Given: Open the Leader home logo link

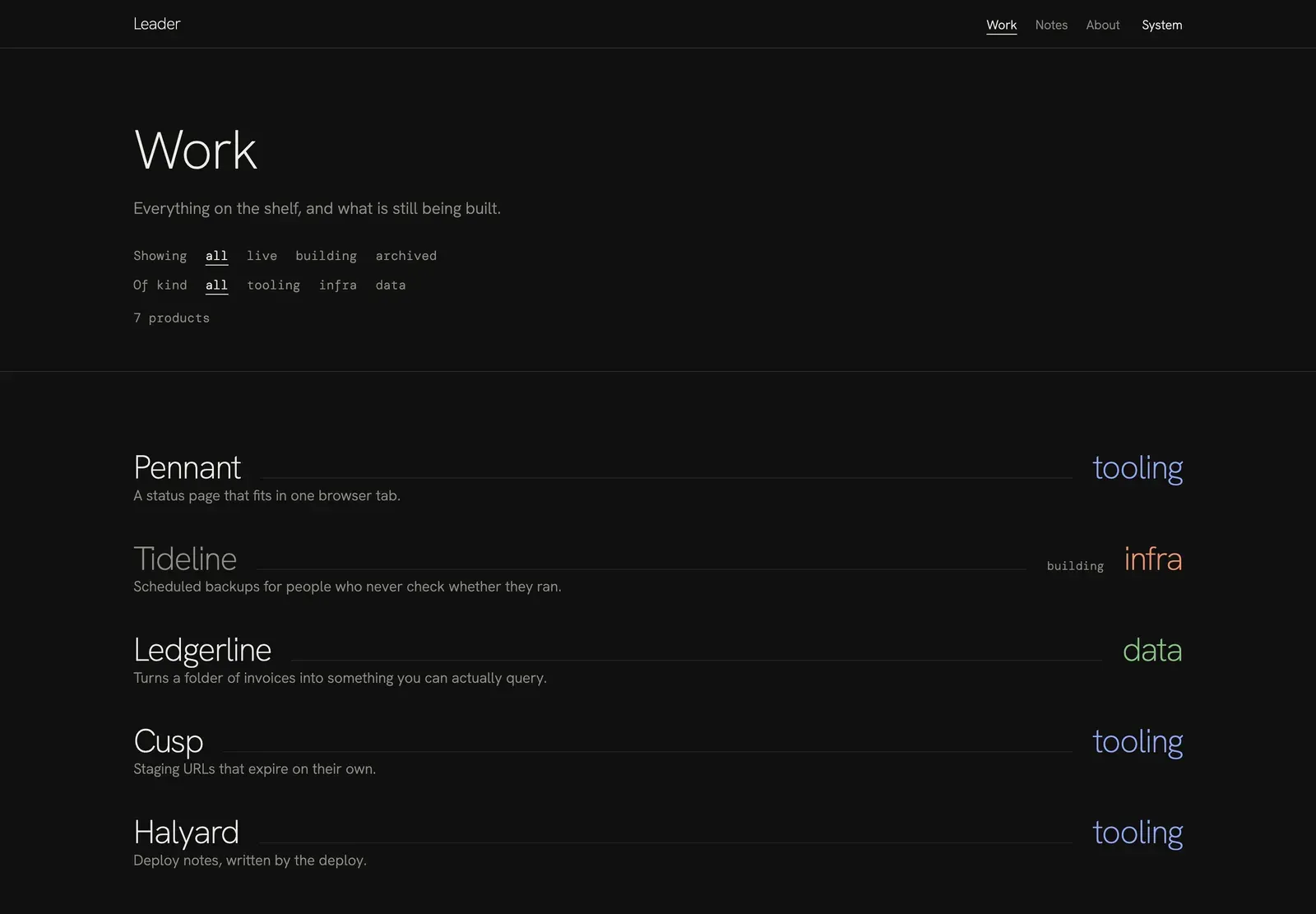Looking at the screenshot, I should pyautogui.click(x=156, y=24).
